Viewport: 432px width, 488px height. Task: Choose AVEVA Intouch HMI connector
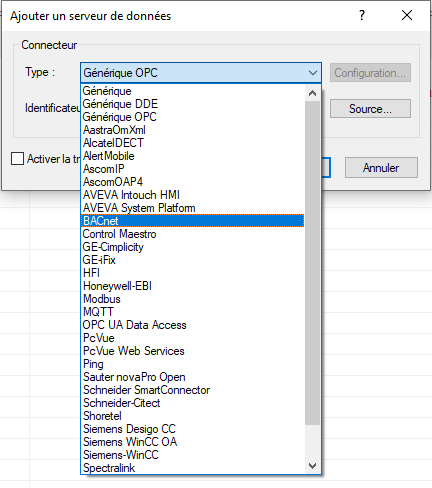pyautogui.click(x=193, y=195)
